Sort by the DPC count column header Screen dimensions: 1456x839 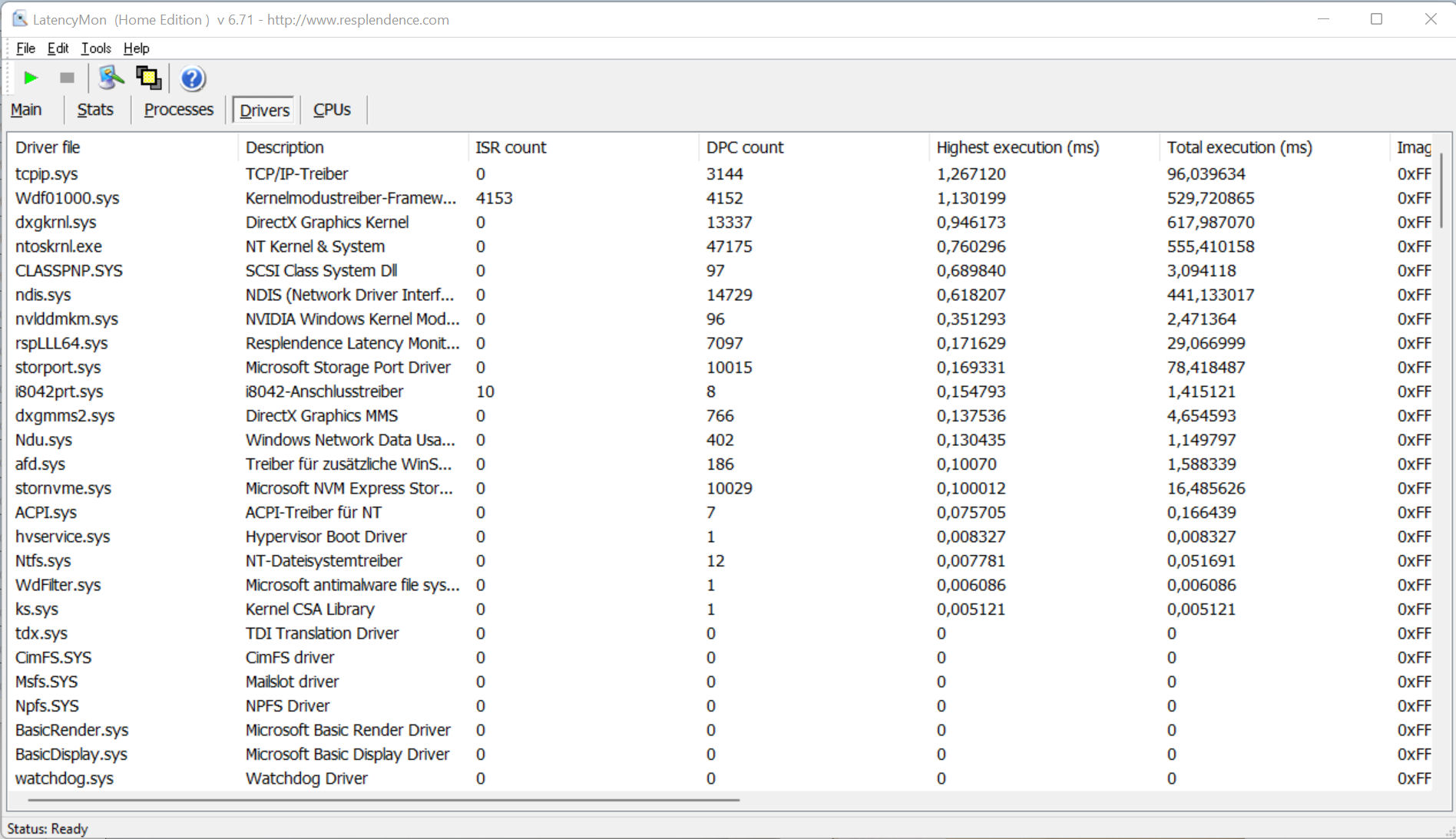pos(744,147)
